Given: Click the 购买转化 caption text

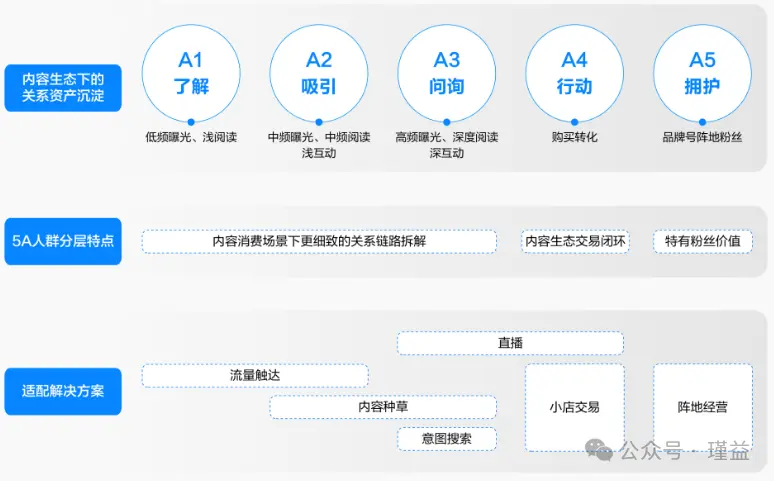Looking at the screenshot, I should point(575,137).
